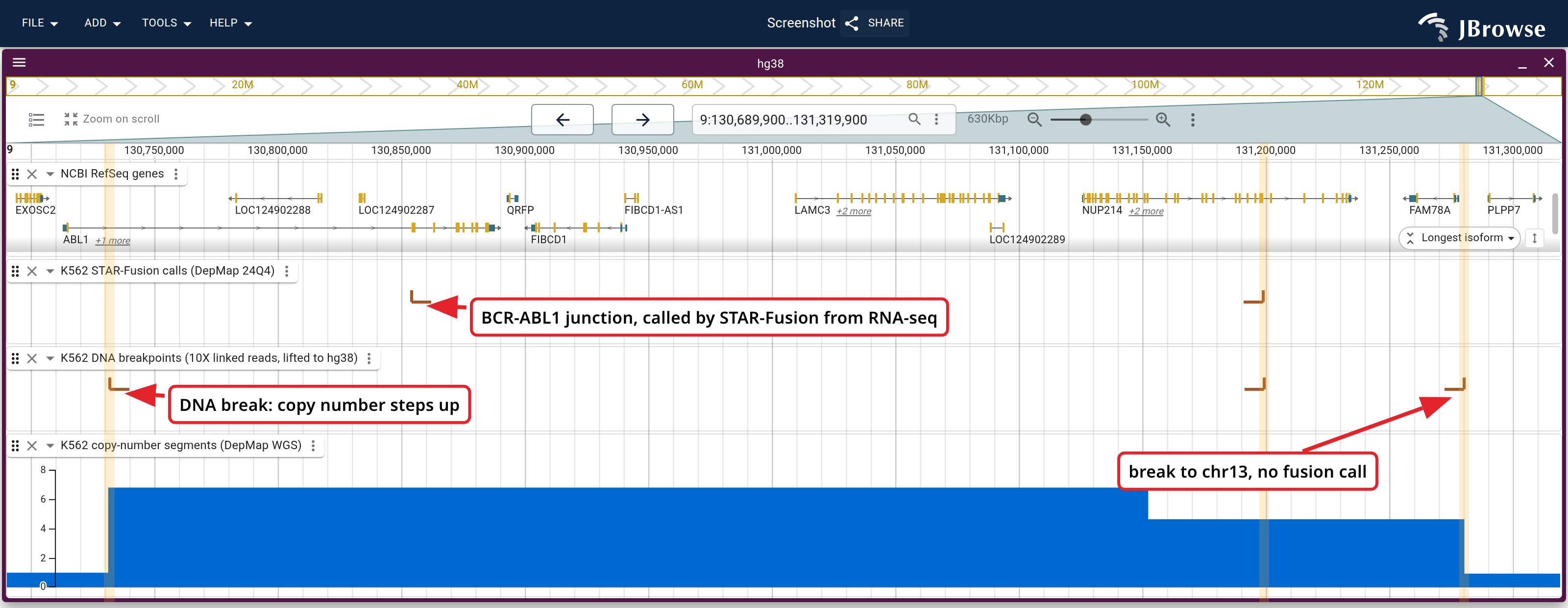This screenshot has width=1568, height=608.
Task: Grab NCBI RefSeq genes track drag handle
Action: (x=15, y=174)
